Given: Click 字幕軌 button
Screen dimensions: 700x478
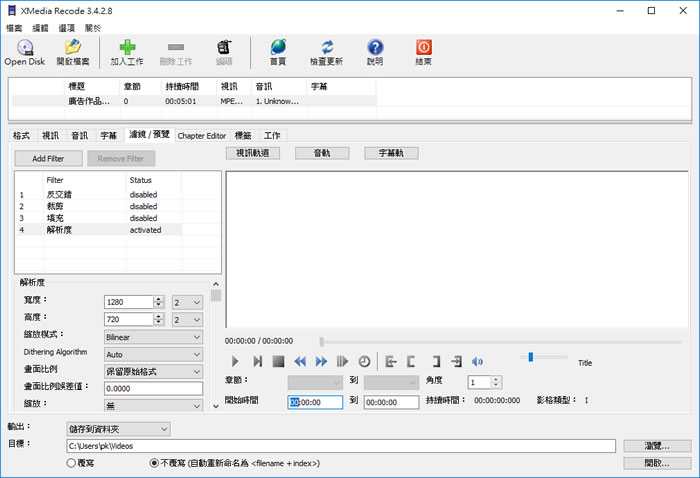Looking at the screenshot, I should [391, 153].
